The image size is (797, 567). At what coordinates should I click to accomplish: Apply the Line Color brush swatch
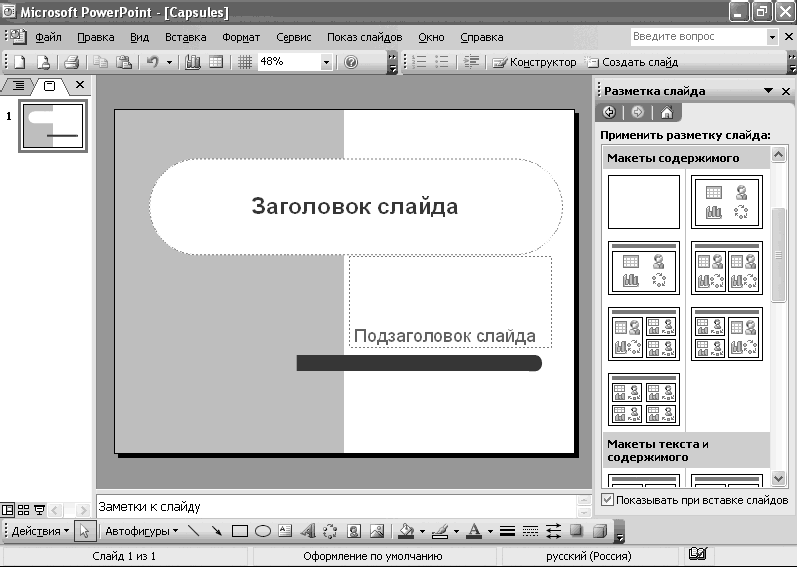[x=440, y=531]
